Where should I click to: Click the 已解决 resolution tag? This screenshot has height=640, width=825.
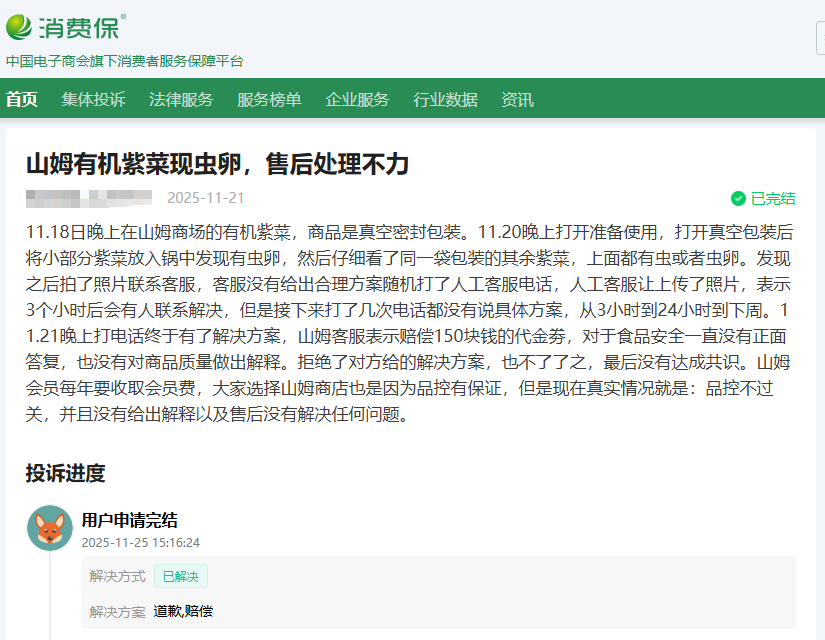tap(180, 576)
